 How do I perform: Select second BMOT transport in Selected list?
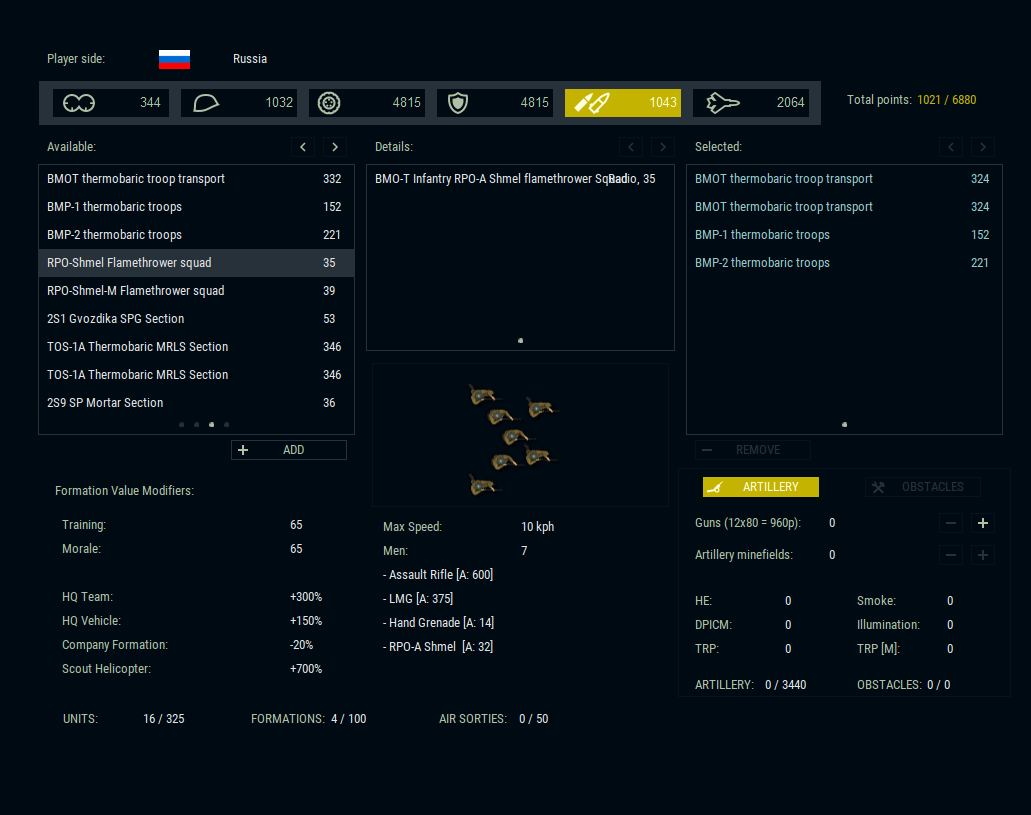(844, 207)
